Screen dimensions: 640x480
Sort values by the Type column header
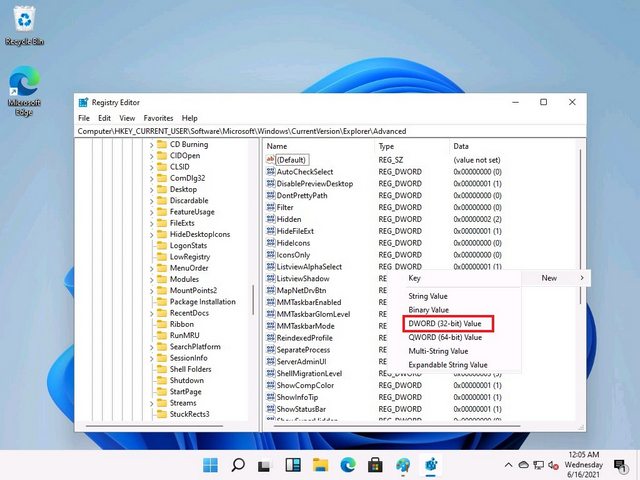pyautogui.click(x=386, y=146)
